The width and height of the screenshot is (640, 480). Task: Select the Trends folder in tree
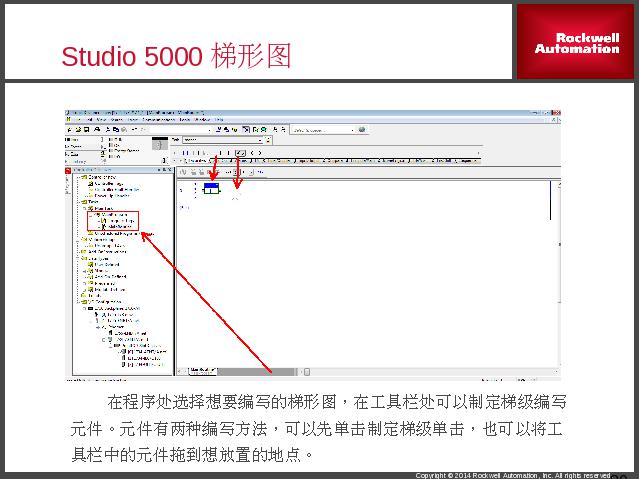[x=91, y=296]
